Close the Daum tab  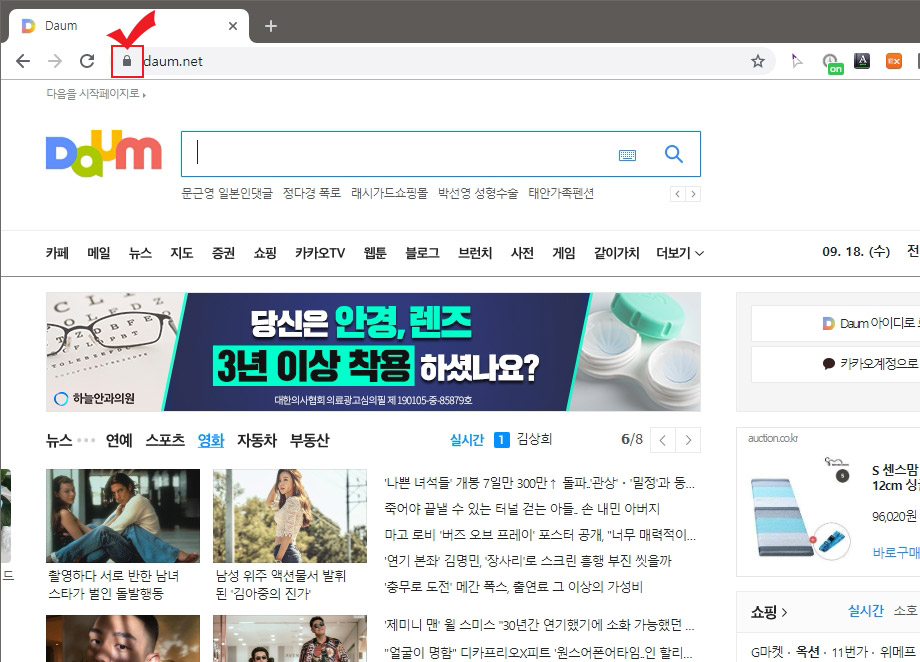click(233, 26)
